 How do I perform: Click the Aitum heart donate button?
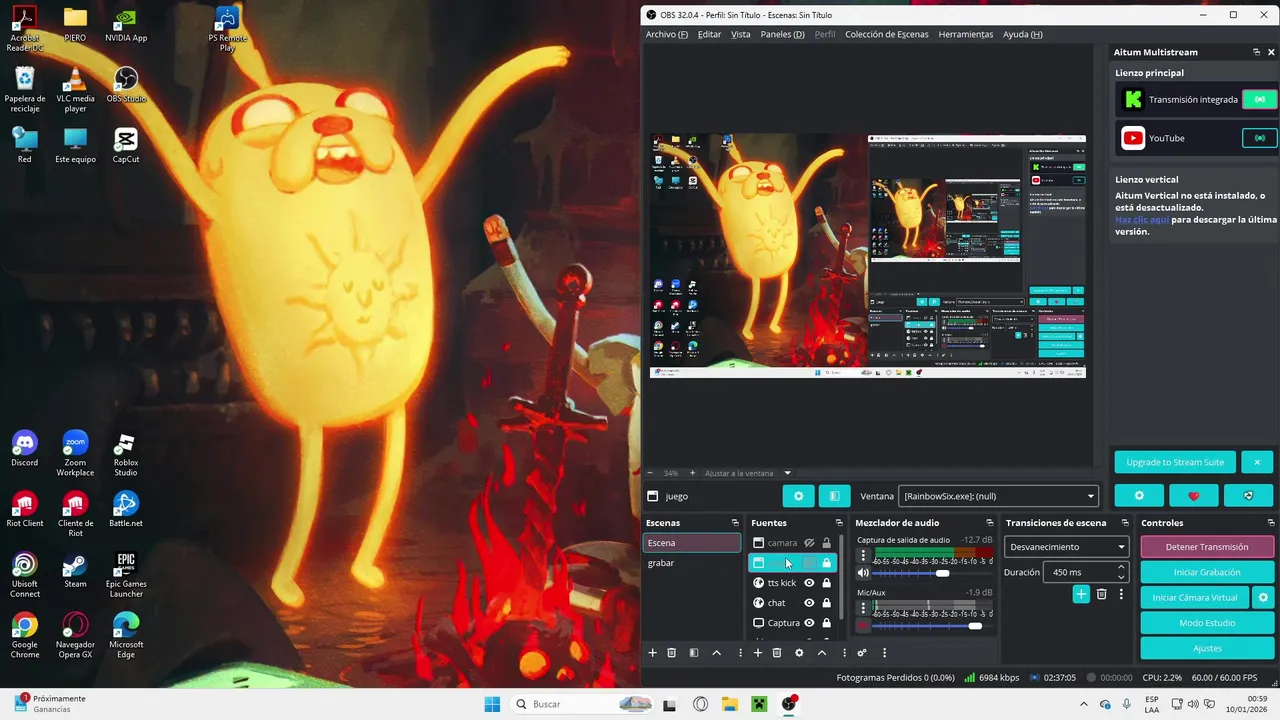click(1194, 495)
